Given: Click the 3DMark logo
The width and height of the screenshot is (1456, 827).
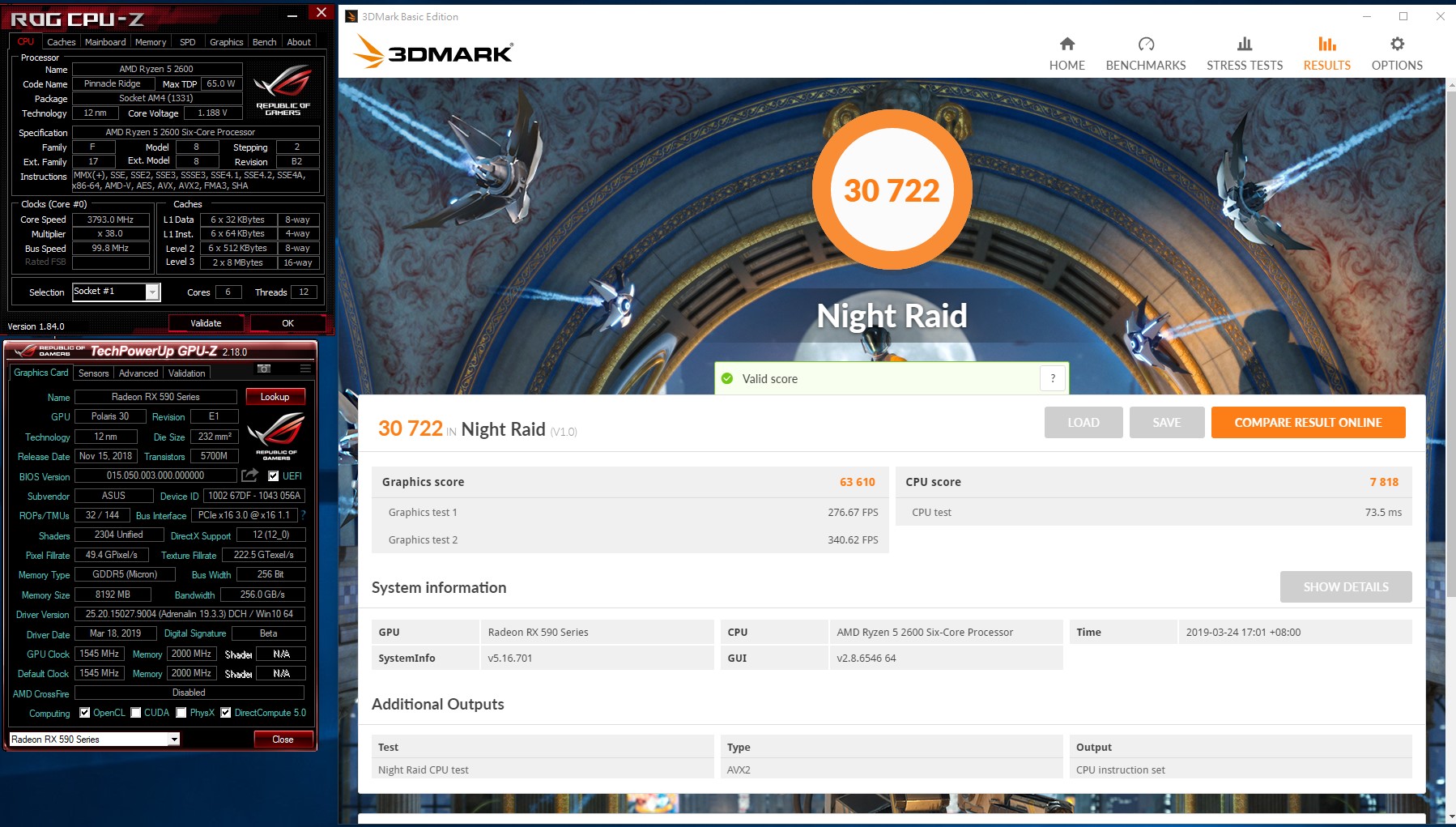Looking at the screenshot, I should point(433,52).
